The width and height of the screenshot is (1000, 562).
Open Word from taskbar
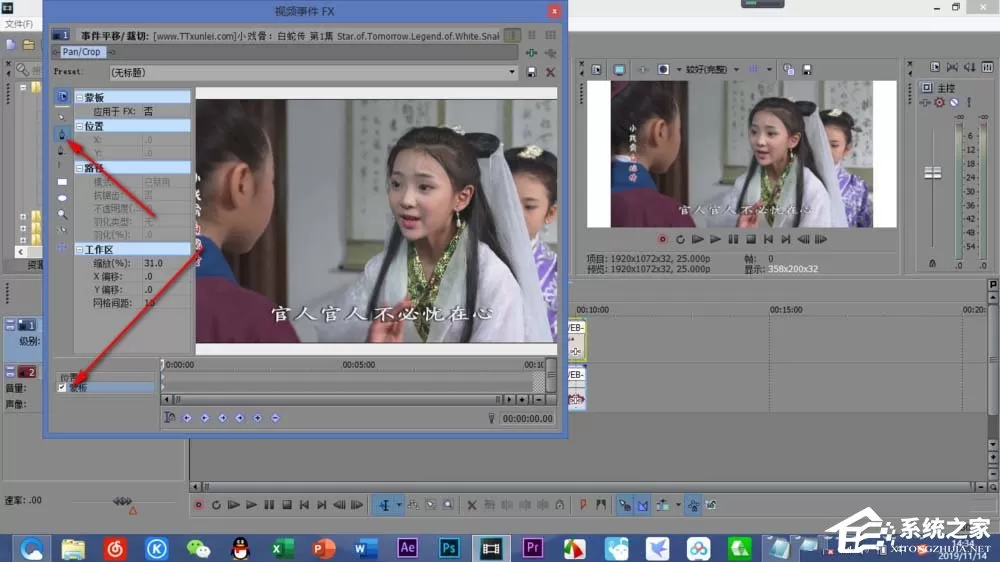[x=365, y=549]
